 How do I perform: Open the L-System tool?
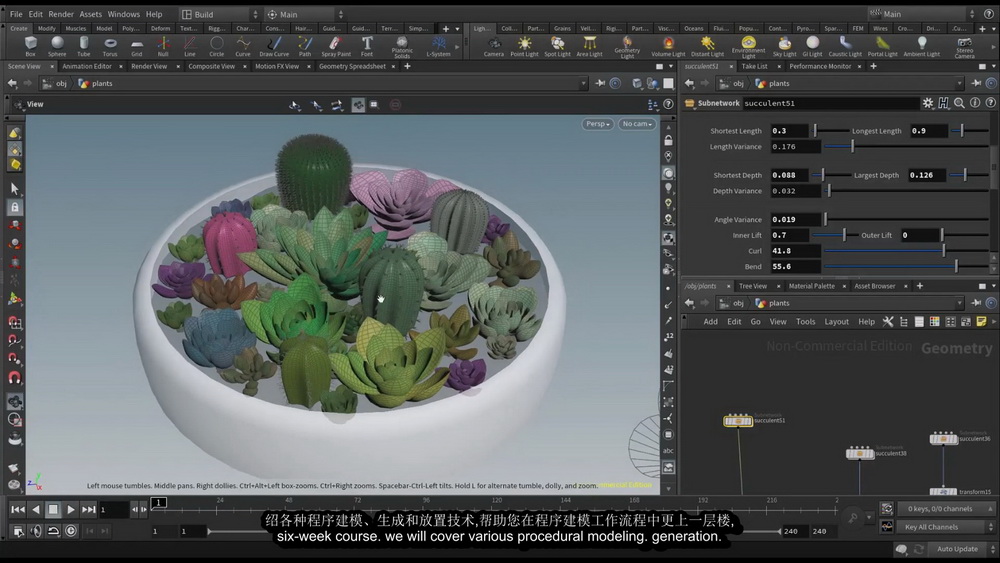tap(438, 46)
